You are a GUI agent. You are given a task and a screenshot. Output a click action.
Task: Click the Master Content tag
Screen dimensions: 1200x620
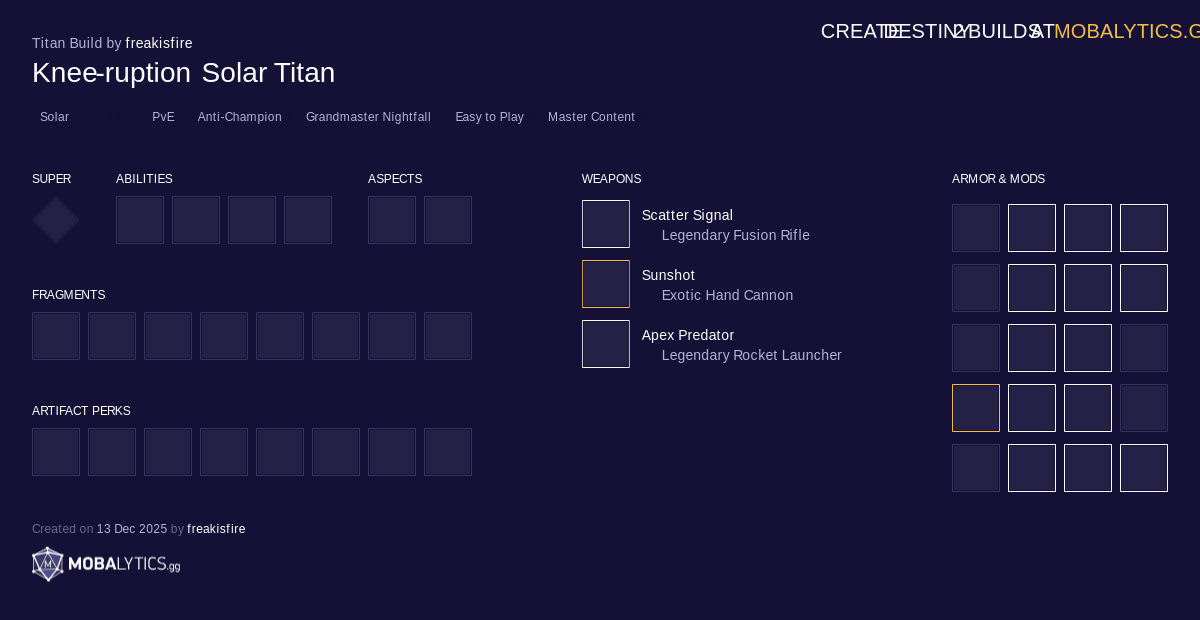[591, 117]
